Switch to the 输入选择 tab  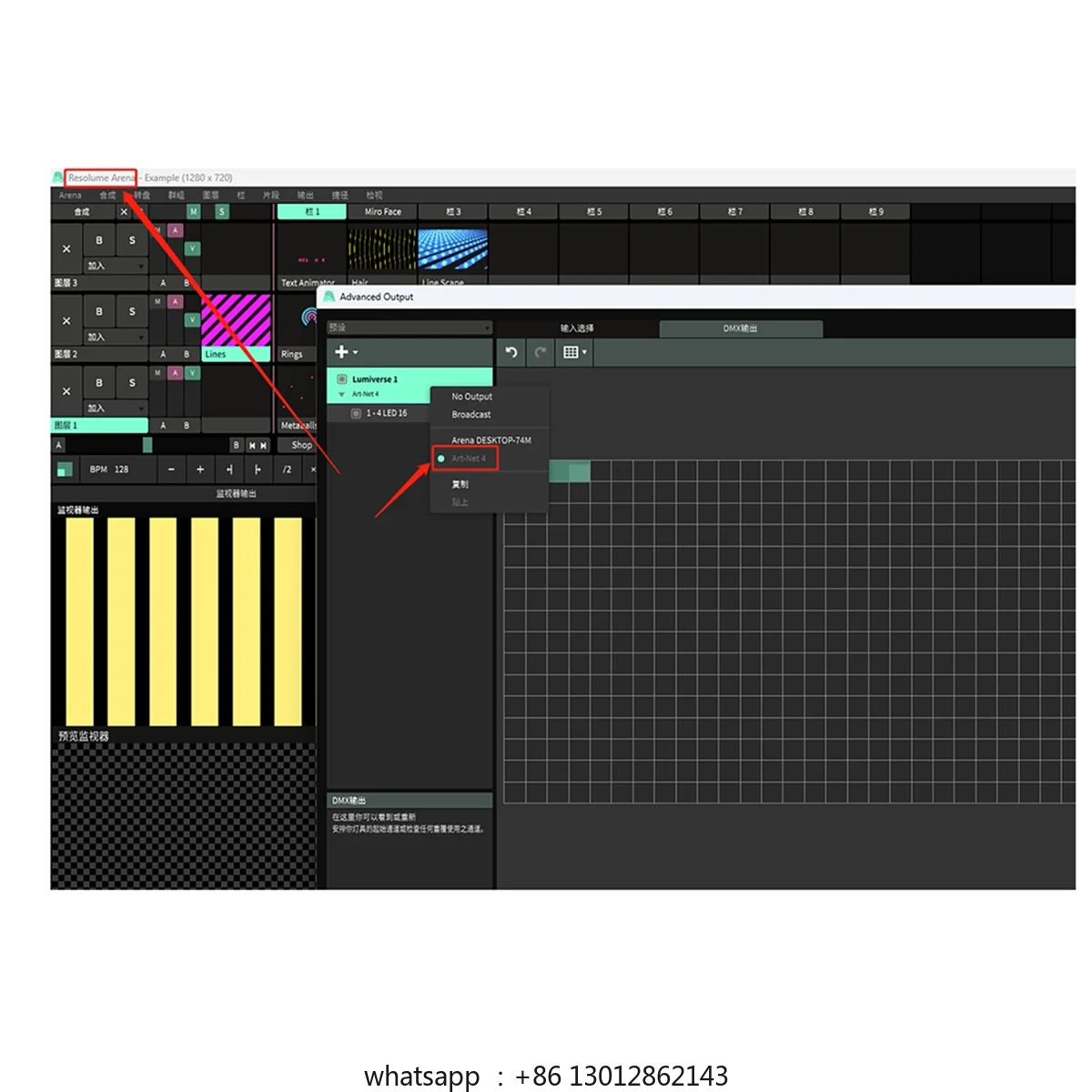pos(577,329)
